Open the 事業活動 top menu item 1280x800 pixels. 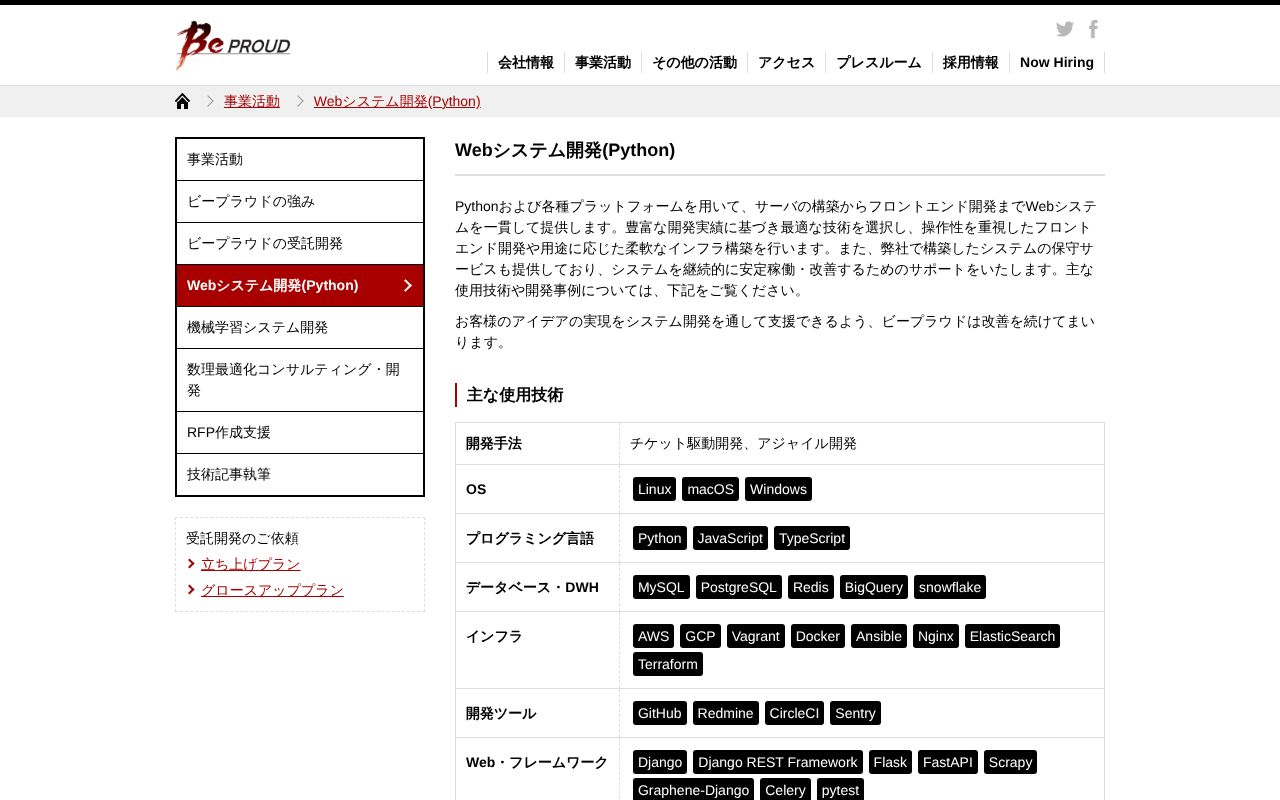[x=603, y=62]
